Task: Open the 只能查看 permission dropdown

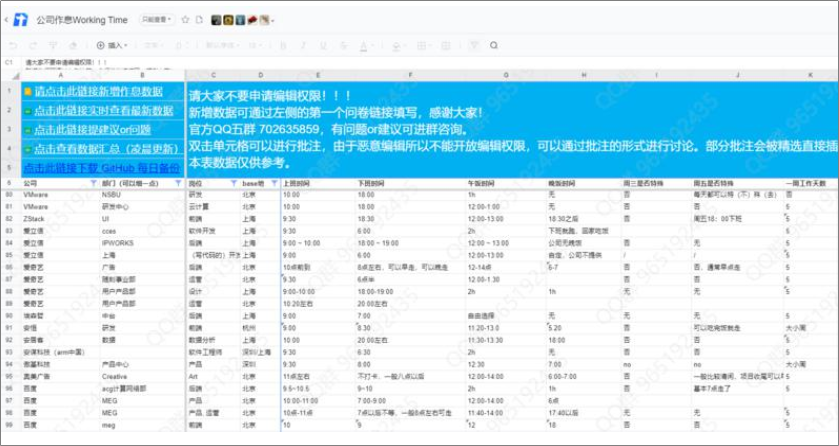Action: click(x=157, y=20)
